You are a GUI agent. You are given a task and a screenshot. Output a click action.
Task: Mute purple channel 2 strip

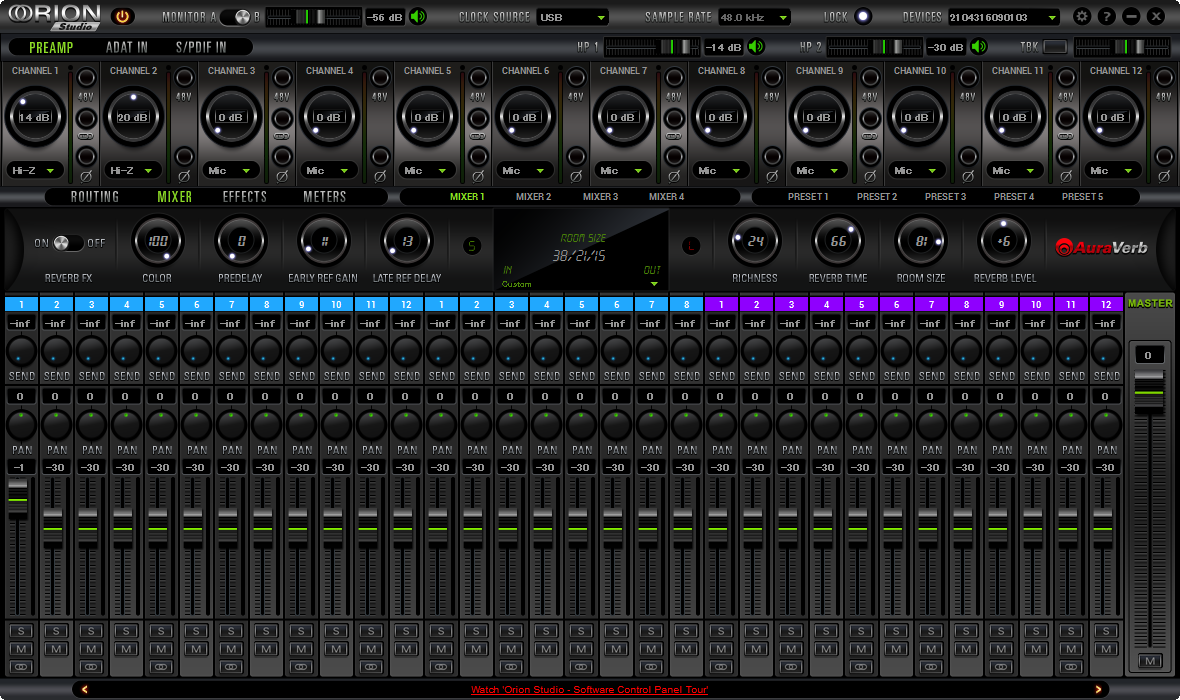[x=756, y=649]
